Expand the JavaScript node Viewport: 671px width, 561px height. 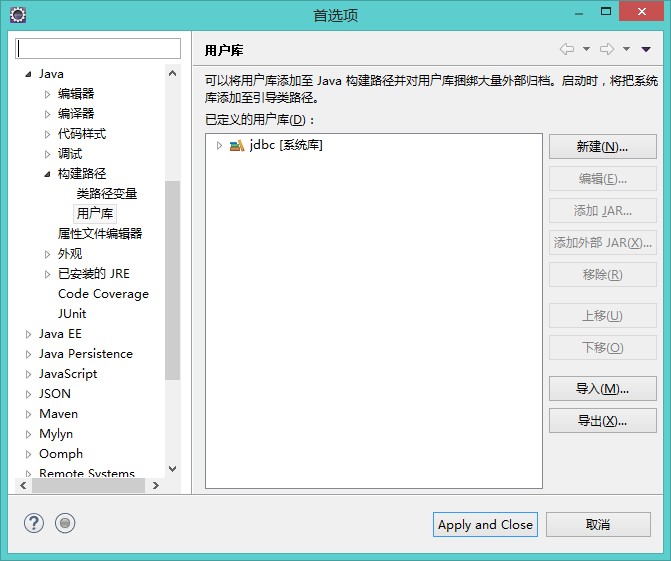28,374
